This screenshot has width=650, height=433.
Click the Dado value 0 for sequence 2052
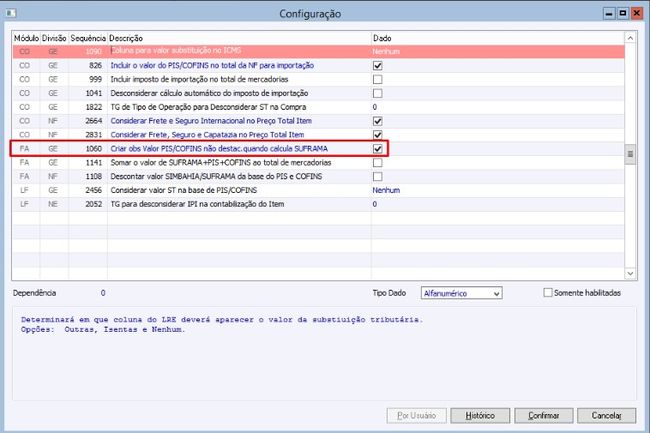375,204
